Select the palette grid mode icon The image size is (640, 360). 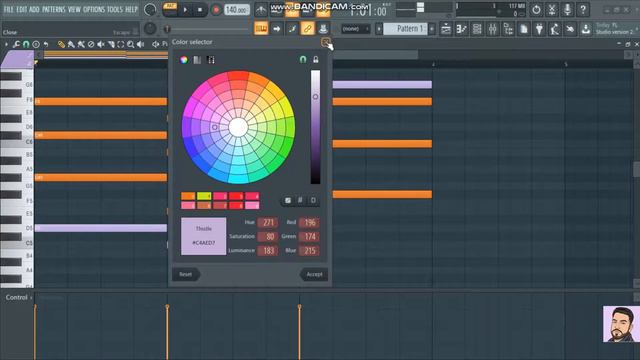(211, 60)
